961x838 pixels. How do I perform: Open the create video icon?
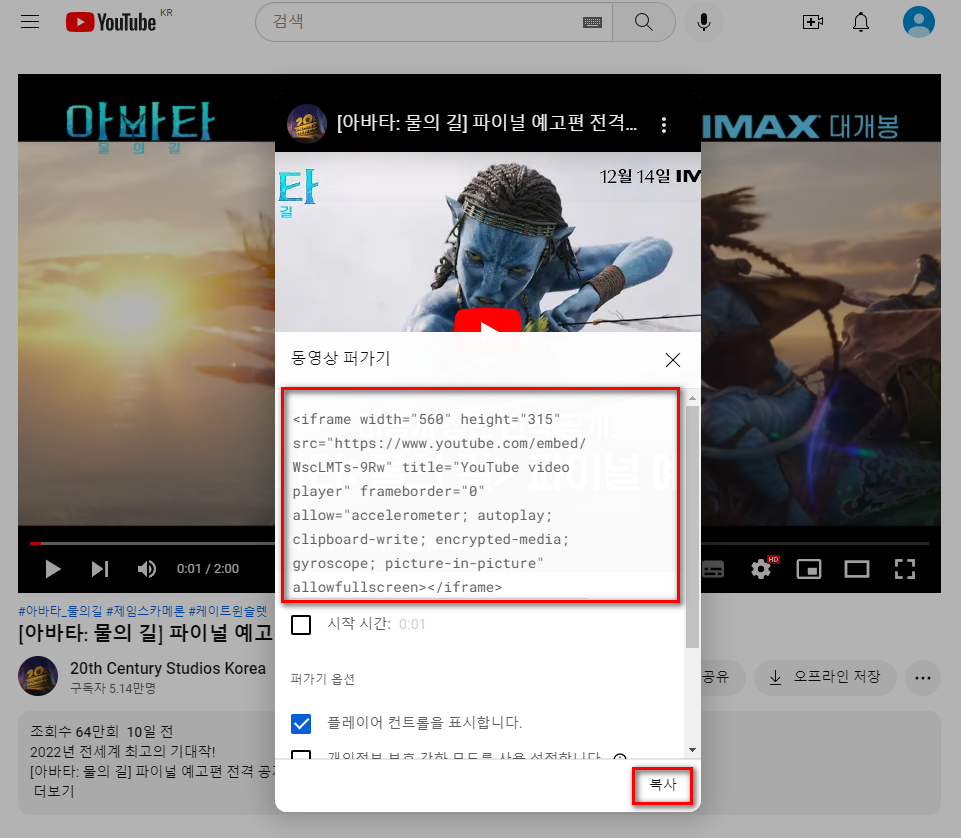pyautogui.click(x=813, y=22)
